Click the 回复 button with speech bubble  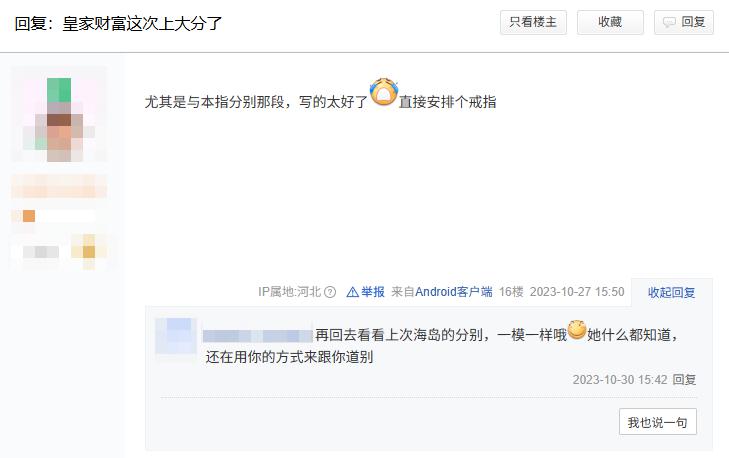pos(683,22)
